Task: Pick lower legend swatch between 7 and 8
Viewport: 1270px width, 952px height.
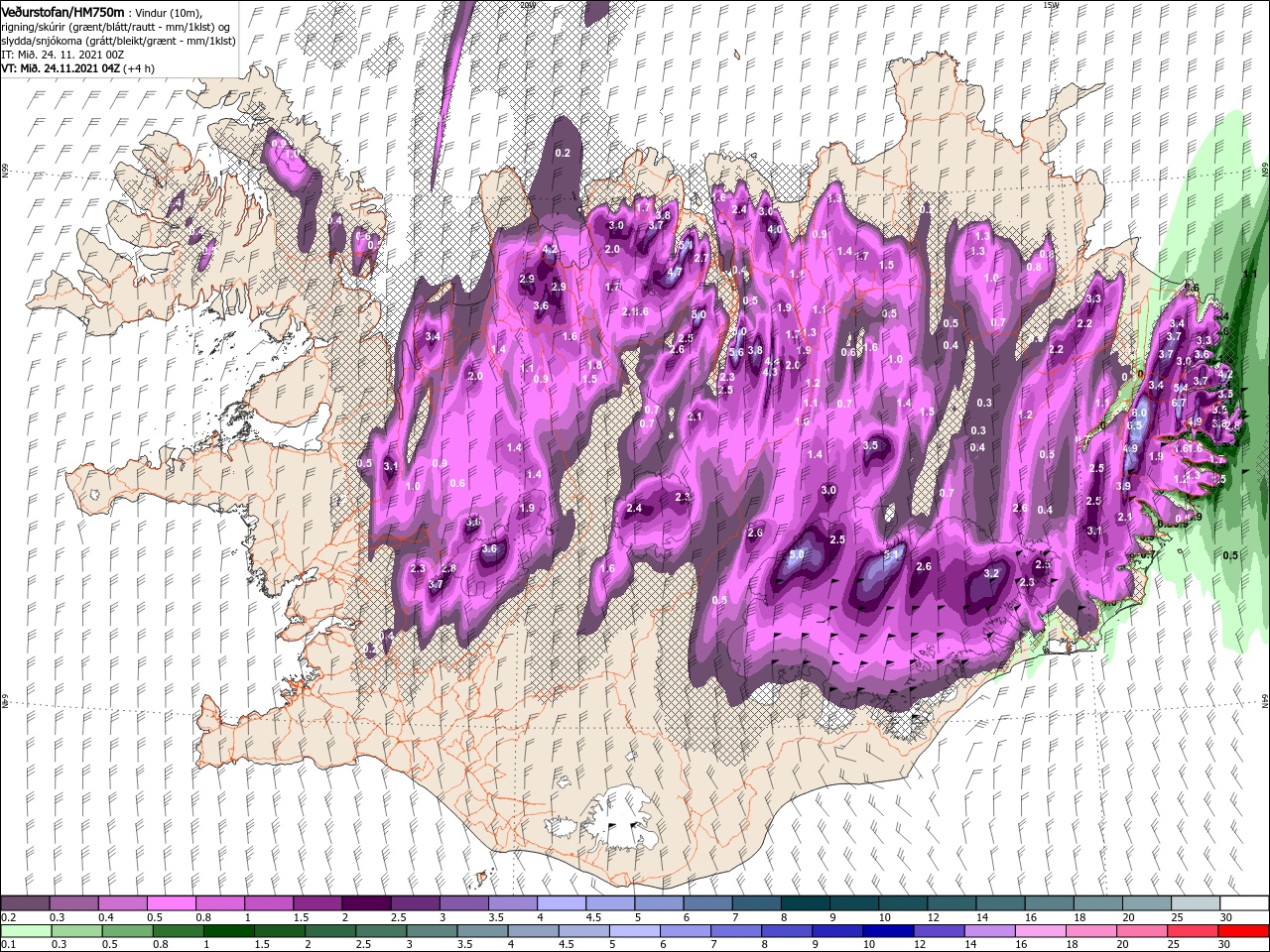Action: pyautogui.click(x=736, y=930)
